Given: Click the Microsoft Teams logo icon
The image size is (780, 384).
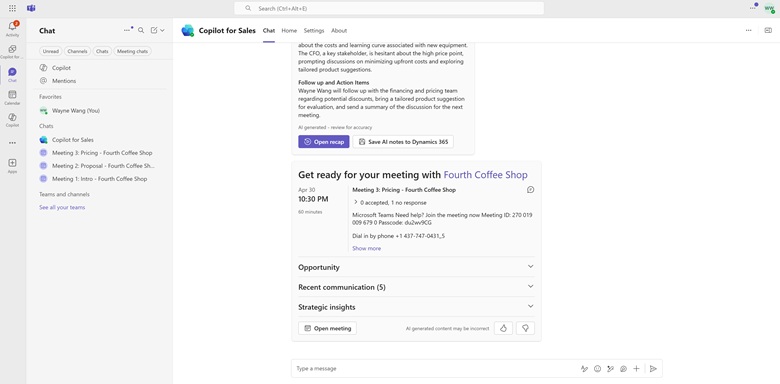Looking at the screenshot, I should (31, 8).
